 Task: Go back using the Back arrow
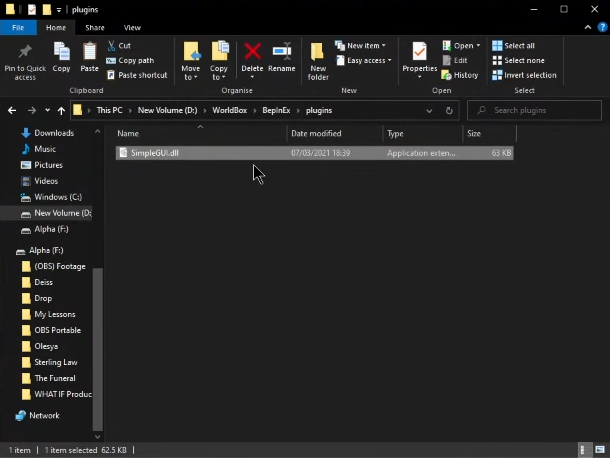pos(12,111)
